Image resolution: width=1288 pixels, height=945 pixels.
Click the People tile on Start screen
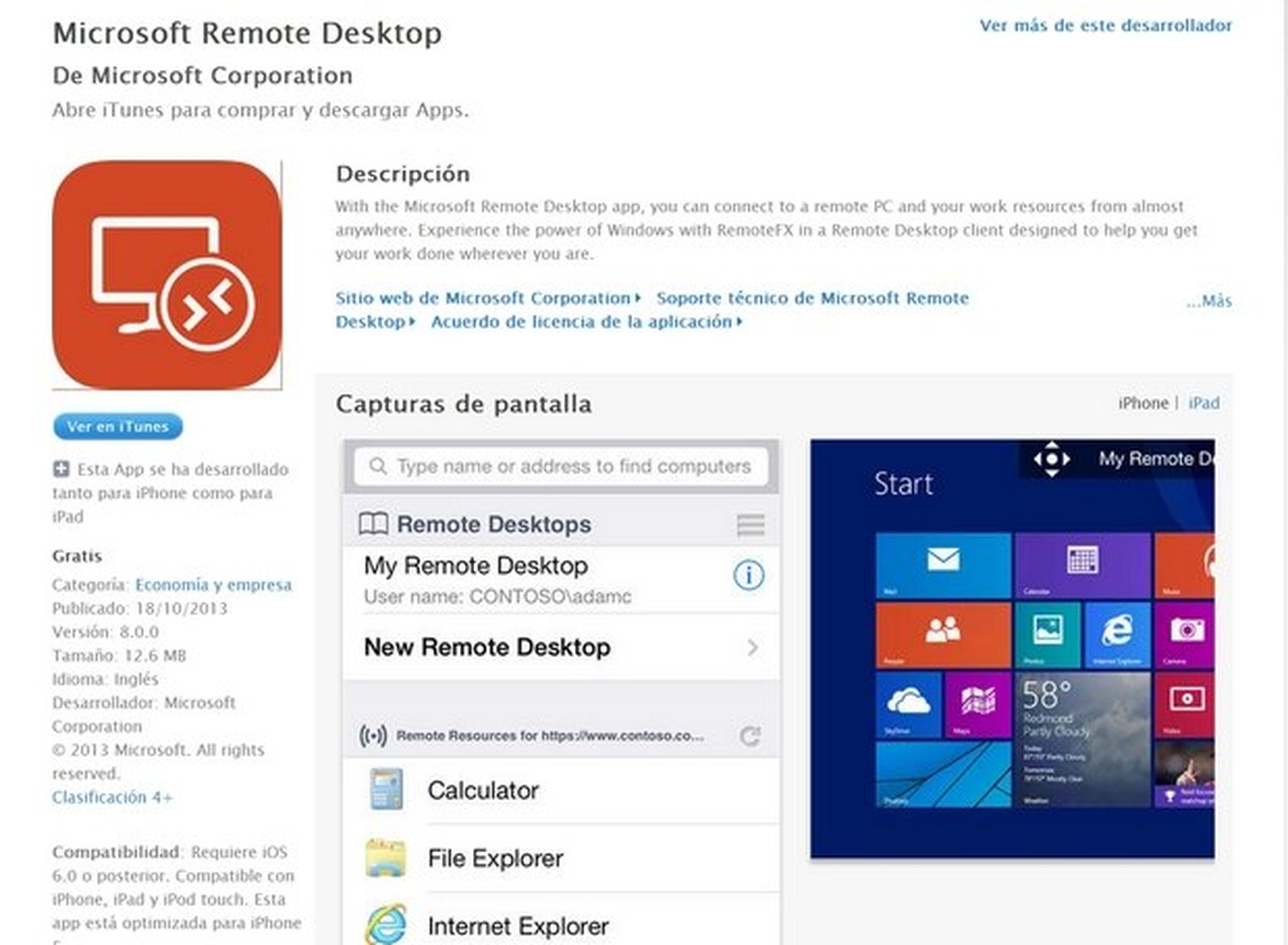943,635
